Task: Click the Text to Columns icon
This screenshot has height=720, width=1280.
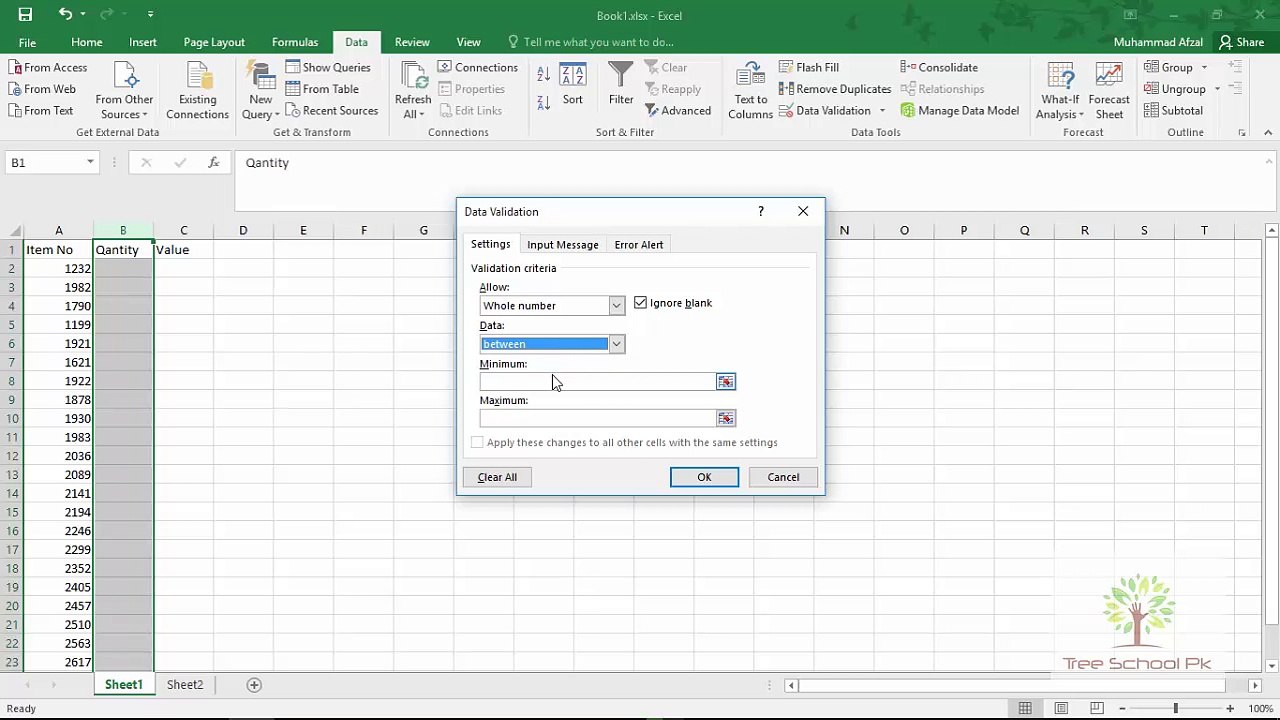Action: (750, 77)
